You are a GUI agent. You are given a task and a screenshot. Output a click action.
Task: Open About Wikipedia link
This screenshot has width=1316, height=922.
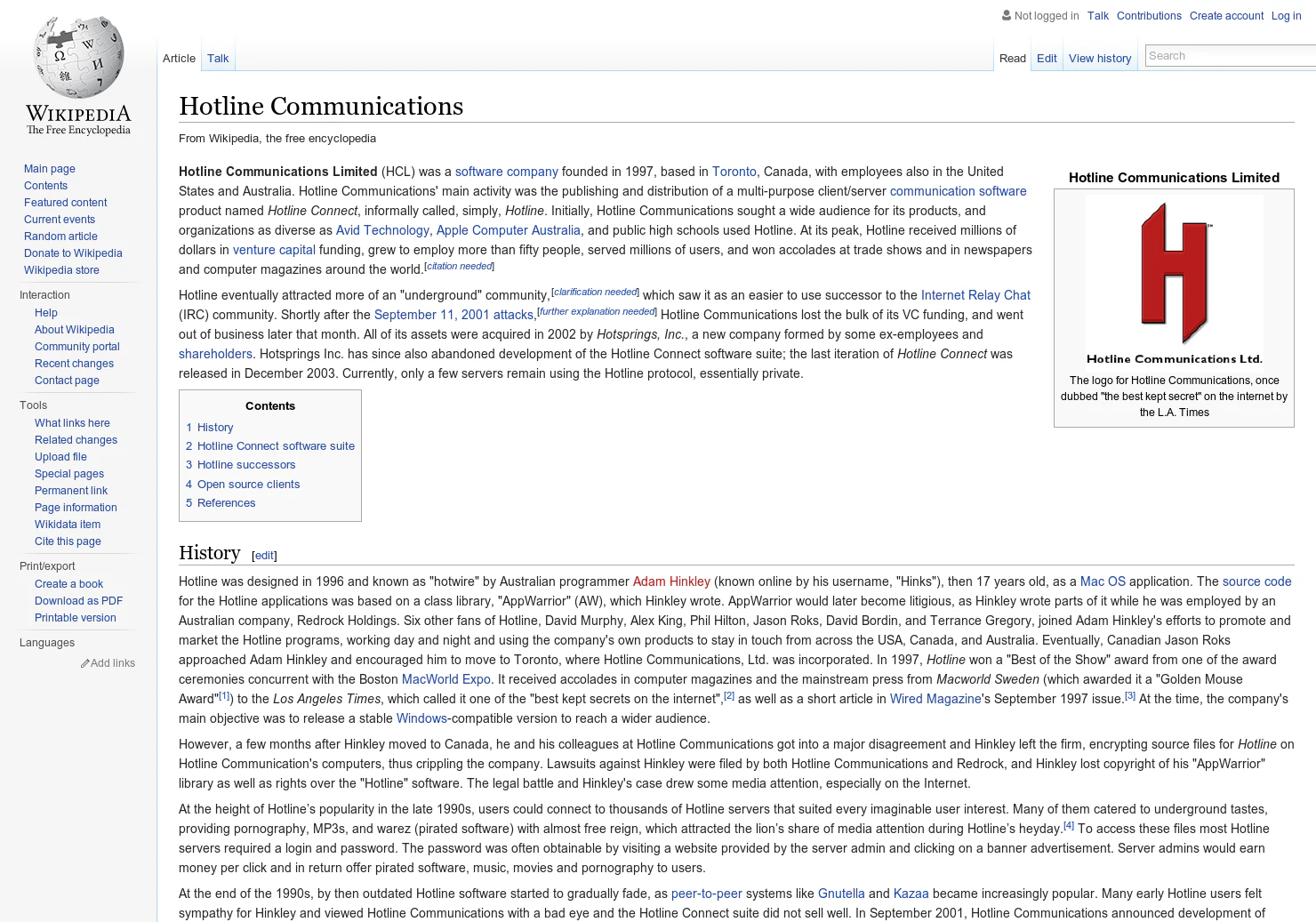75,330
